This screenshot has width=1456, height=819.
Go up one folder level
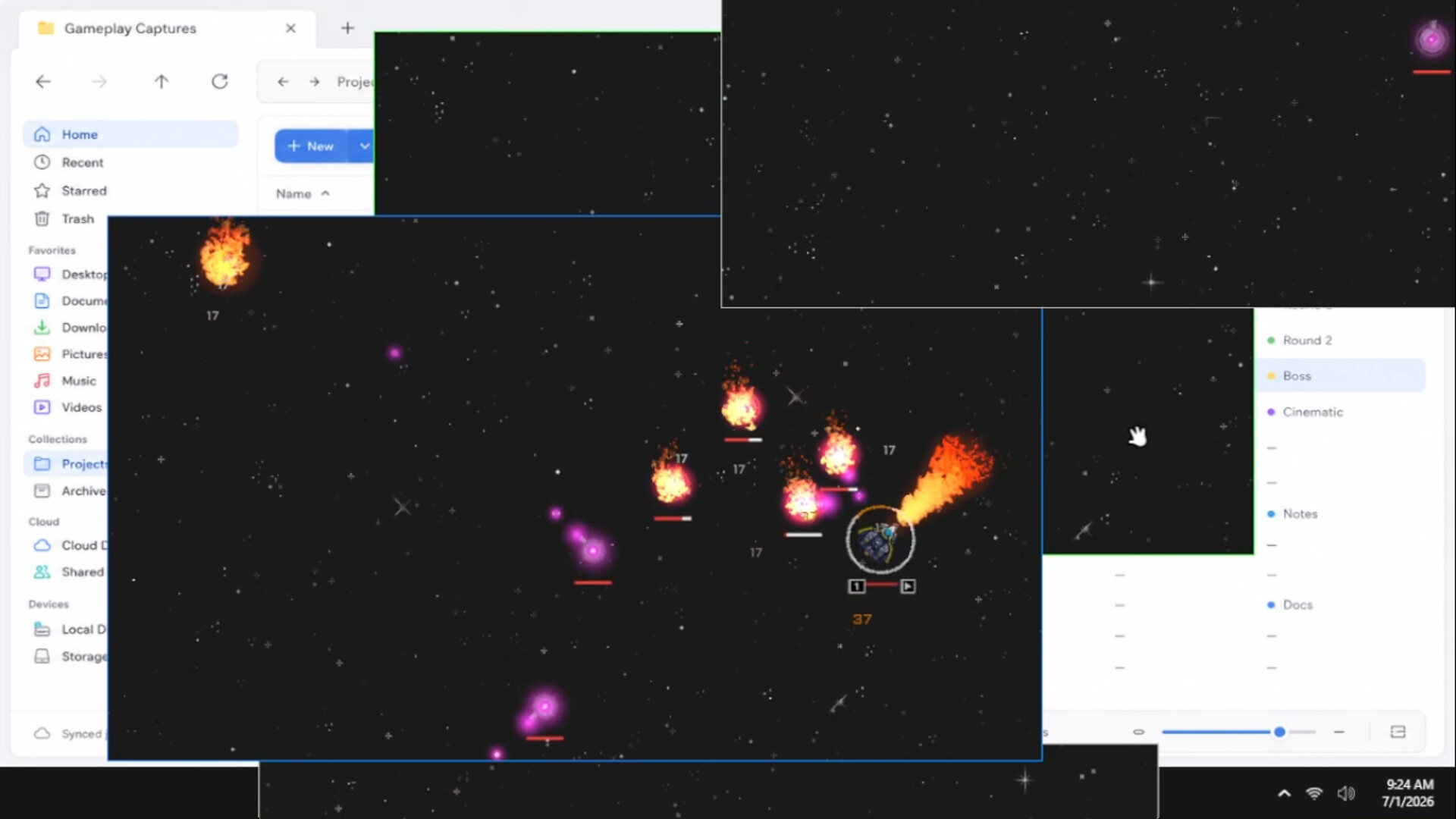point(161,81)
